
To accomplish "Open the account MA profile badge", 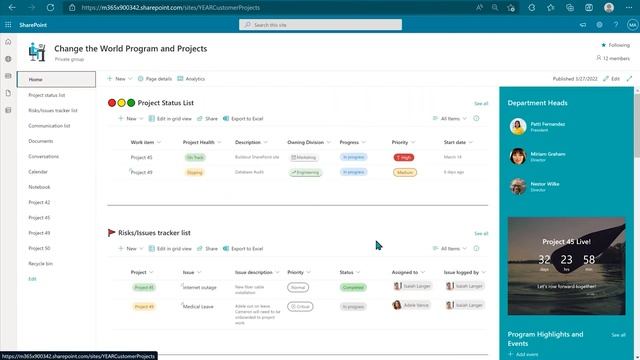I will click(632, 25).
